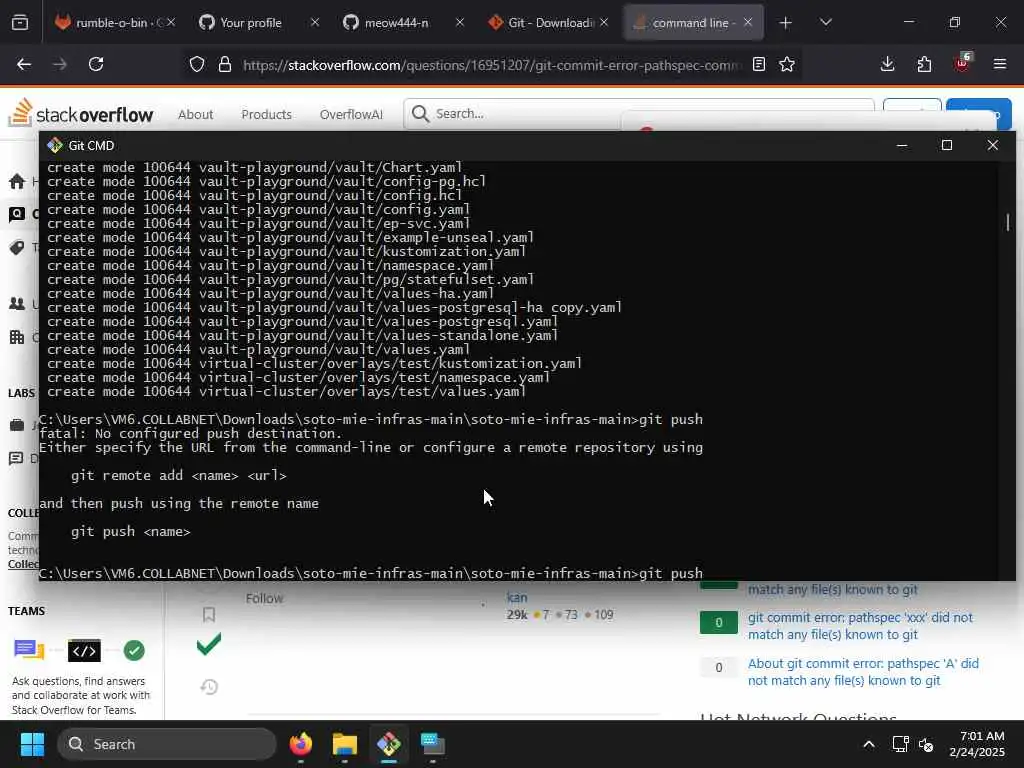1024x768 pixels.
Task: Click the taskbar Search box
Action: 167,744
